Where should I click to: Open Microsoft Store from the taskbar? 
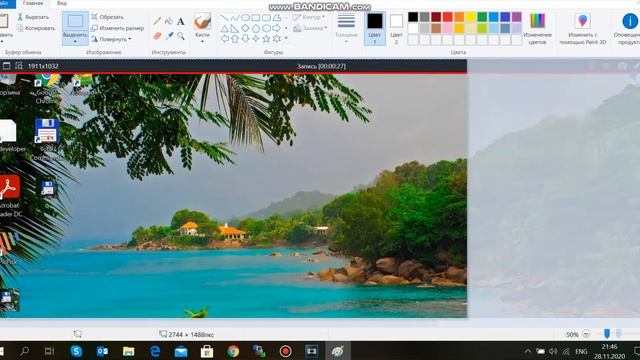207,351
